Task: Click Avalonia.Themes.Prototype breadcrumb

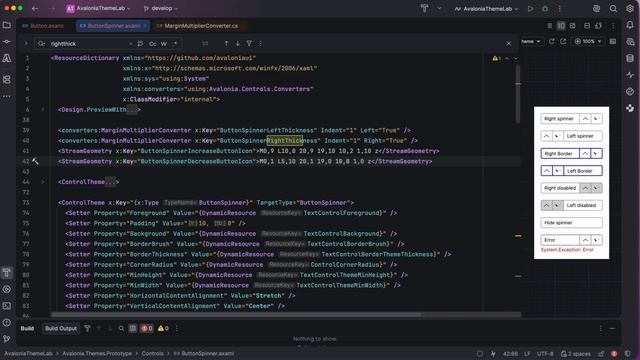Action: (97, 353)
